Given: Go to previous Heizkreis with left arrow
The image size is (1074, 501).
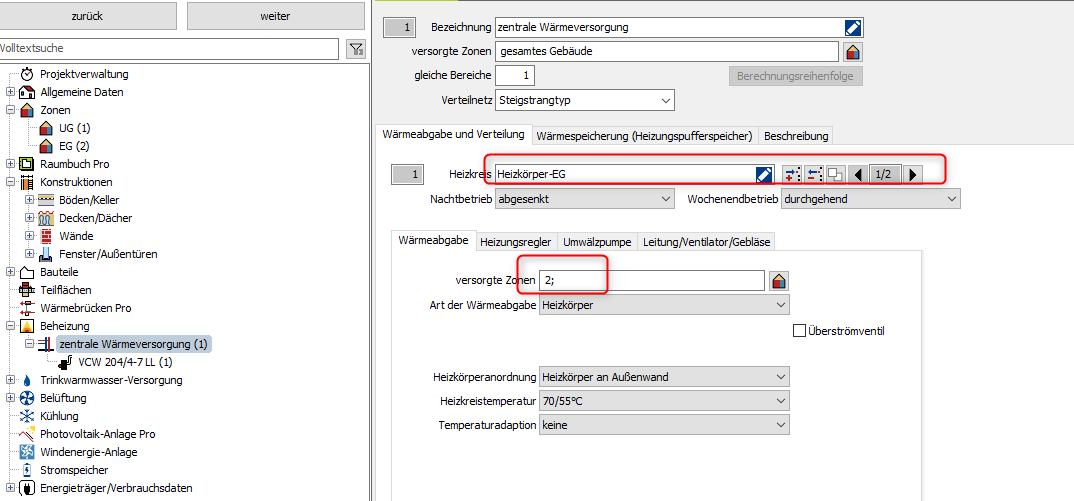Looking at the screenshot, I should point(858,175).
